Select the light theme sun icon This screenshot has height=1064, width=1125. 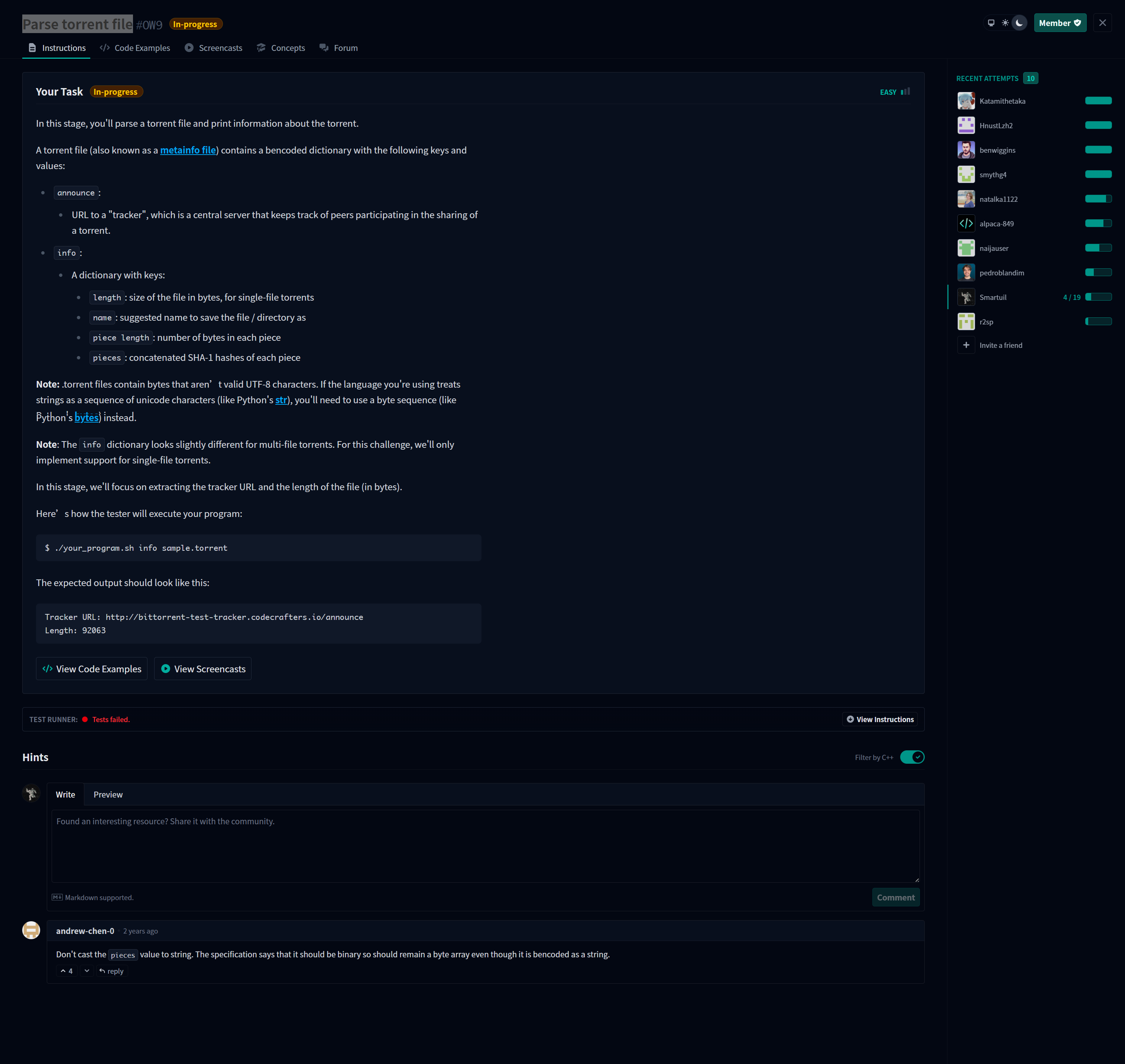(1005, 23)
